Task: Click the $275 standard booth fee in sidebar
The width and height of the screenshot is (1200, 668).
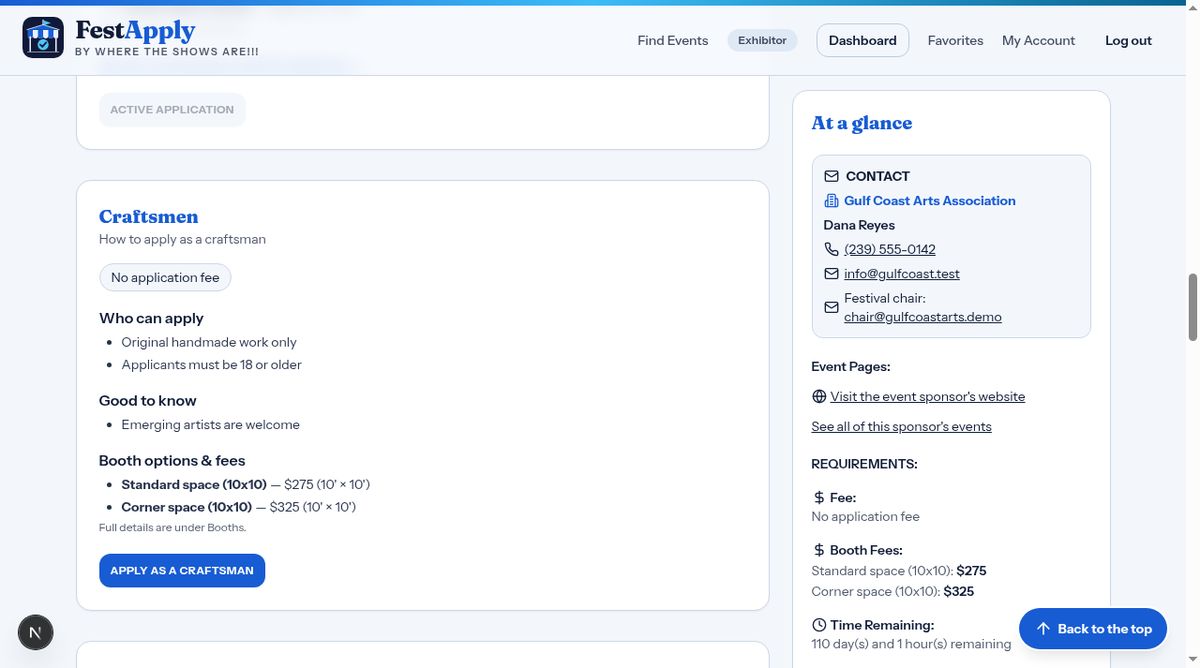Action: point(972,571)
